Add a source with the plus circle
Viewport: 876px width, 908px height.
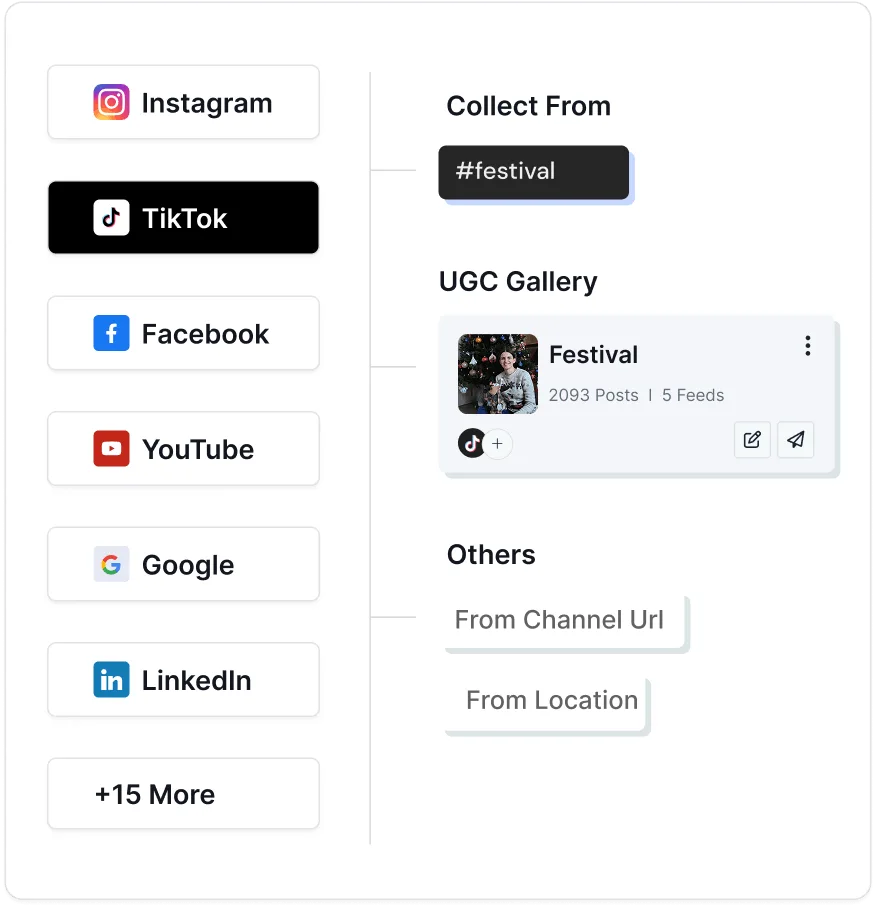pyautogui.click(x=497, y=444)
